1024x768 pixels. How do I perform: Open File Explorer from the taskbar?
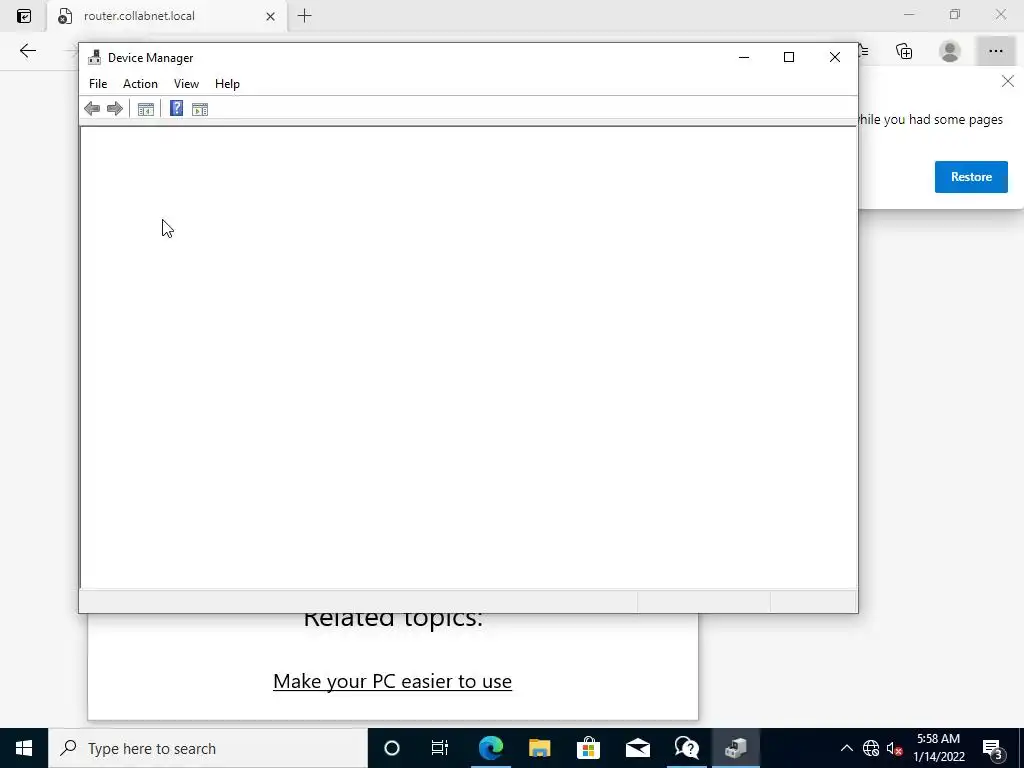(539, 748)
